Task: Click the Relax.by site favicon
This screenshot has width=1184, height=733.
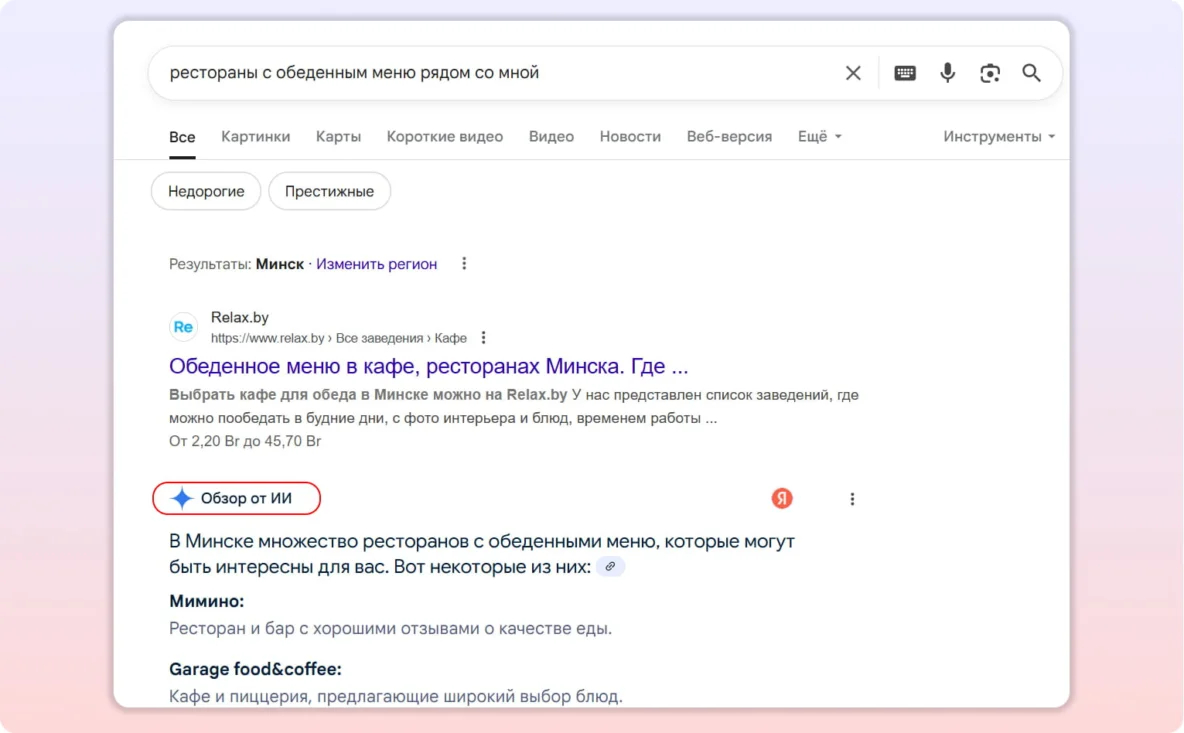Action: (183, 327)
